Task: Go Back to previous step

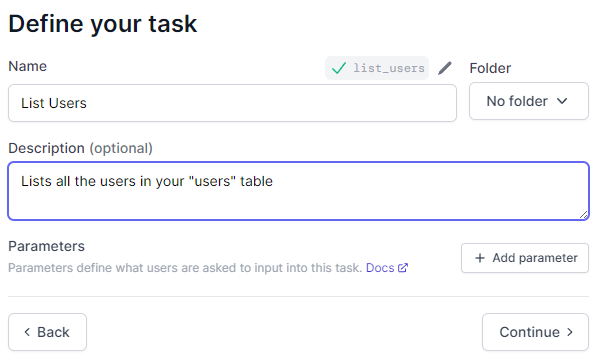Action: click(x=47, y=332)
